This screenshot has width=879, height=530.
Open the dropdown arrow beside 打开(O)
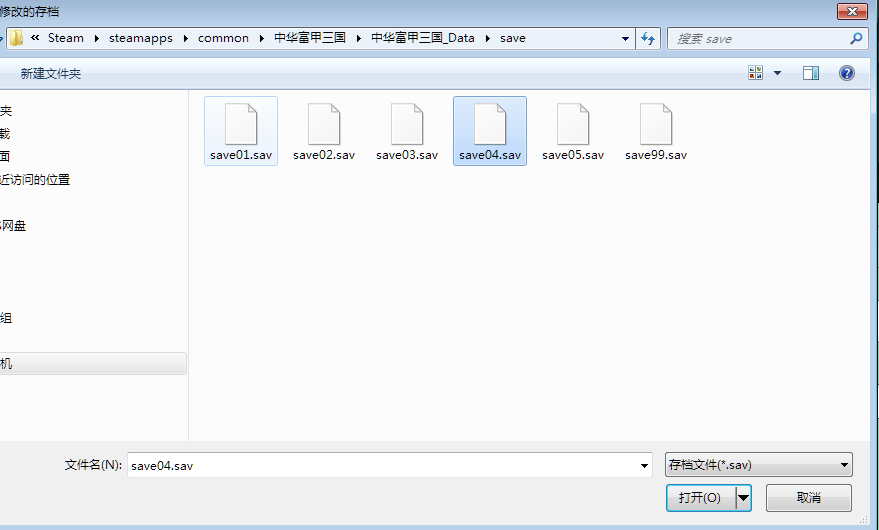pyautogui.click(x=743, y=498)
